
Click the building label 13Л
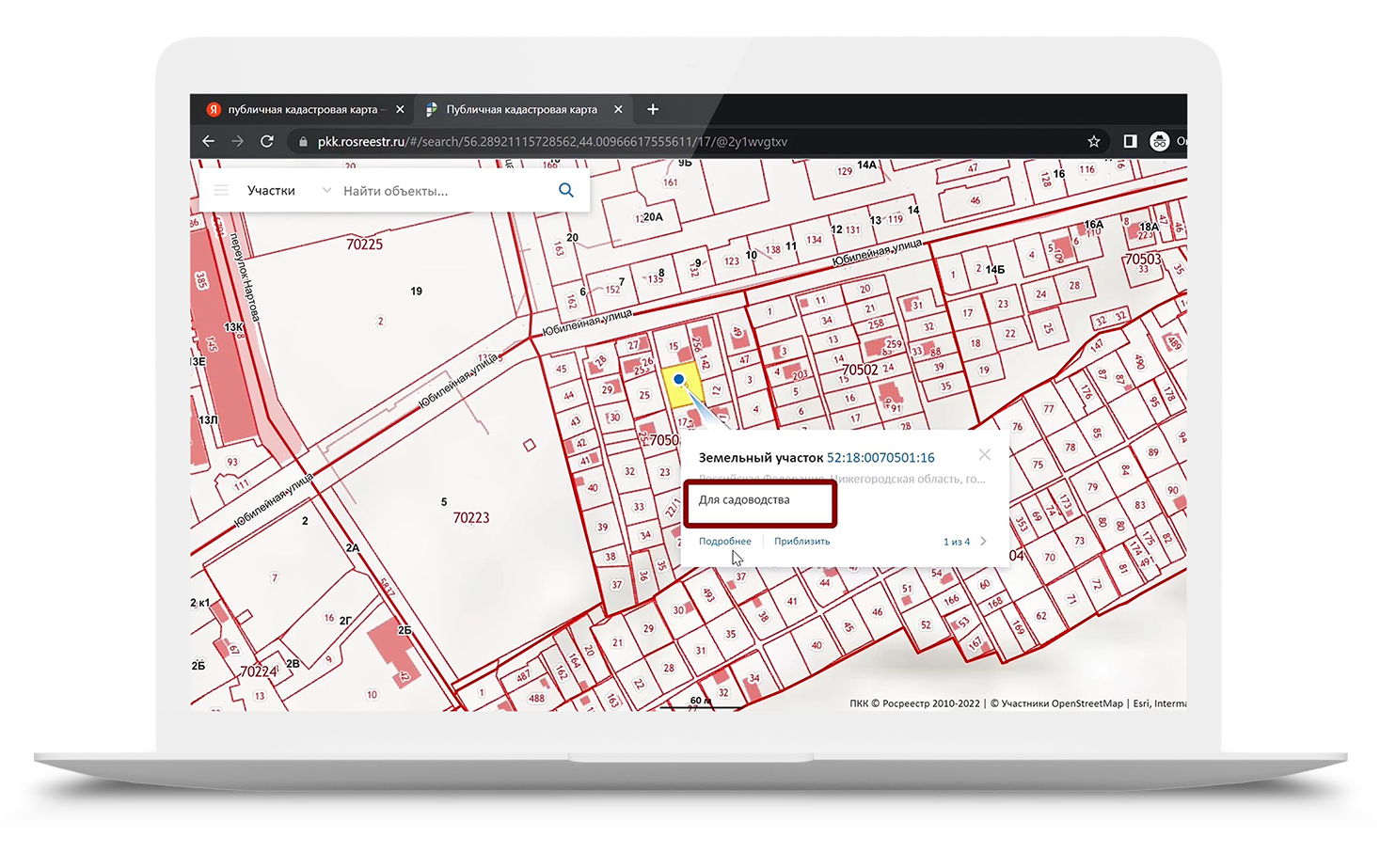(208, 420)
